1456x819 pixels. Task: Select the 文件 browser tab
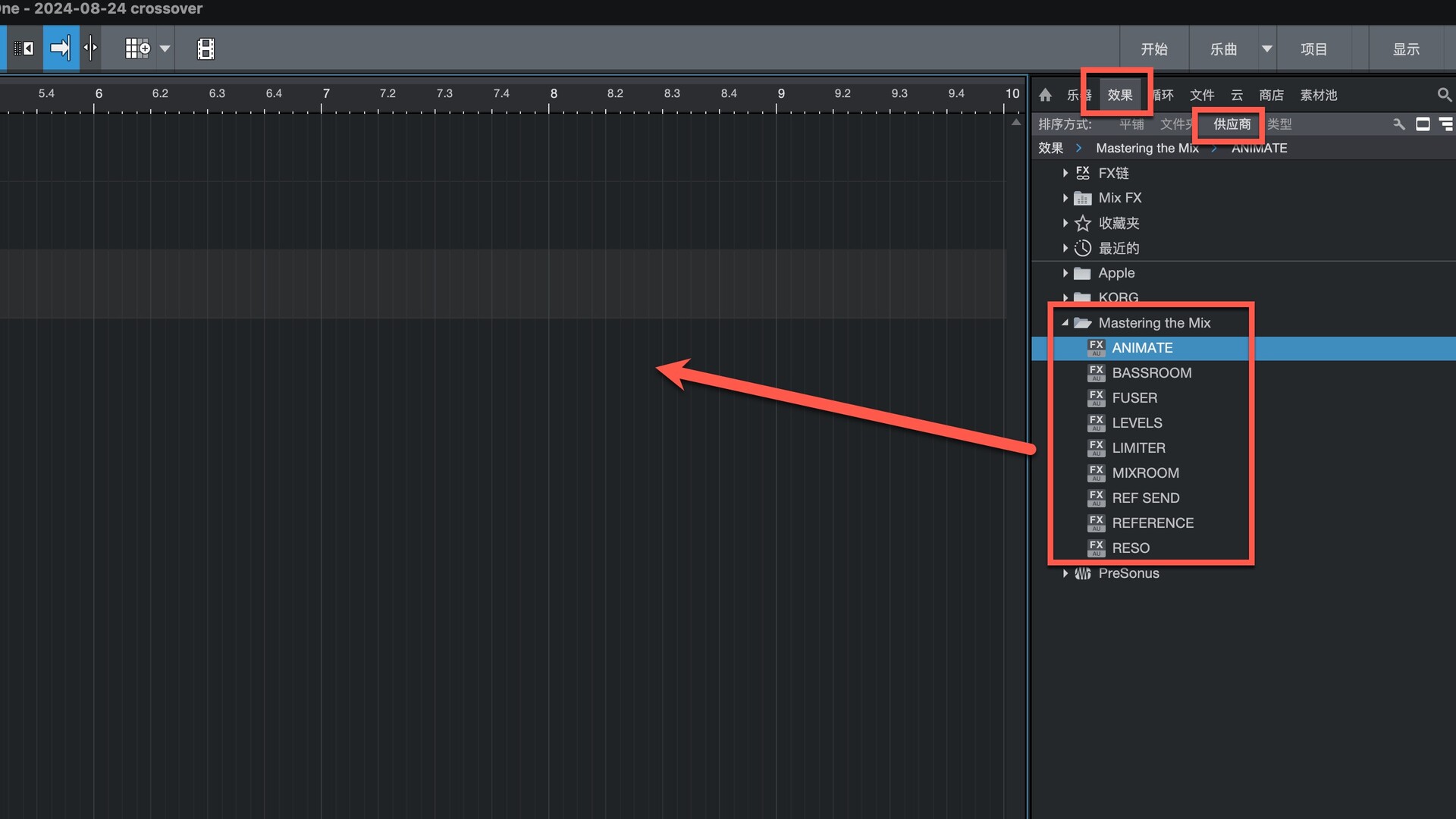pyautogui.click(x=1202, y=95)
